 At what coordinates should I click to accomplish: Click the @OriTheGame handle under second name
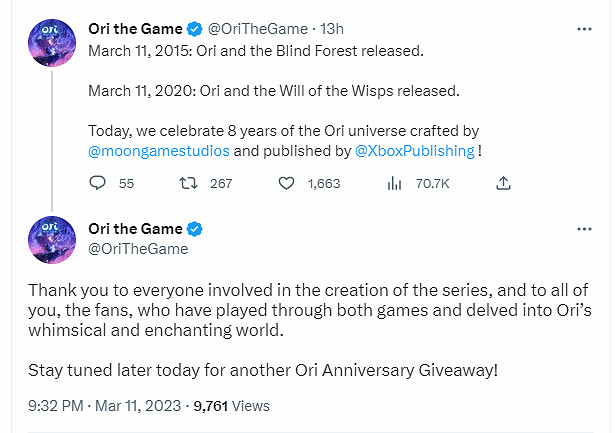[138, 248]
